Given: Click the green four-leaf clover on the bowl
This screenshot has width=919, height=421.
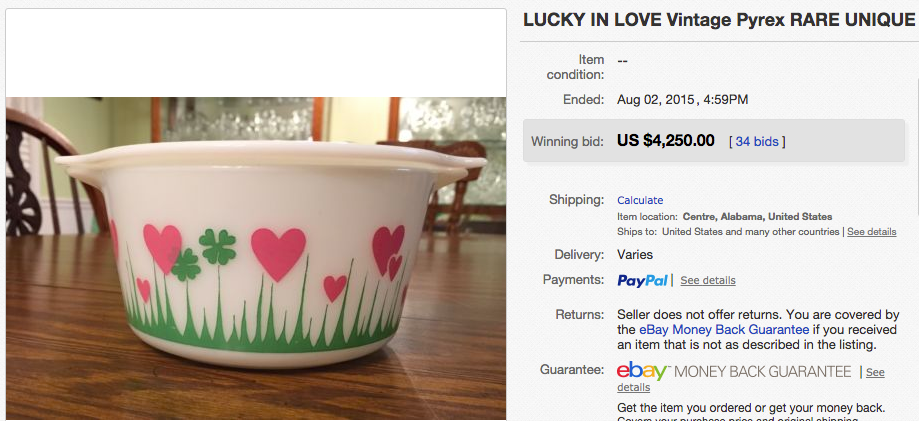Looking at the screenshot, I should (216, 245).
